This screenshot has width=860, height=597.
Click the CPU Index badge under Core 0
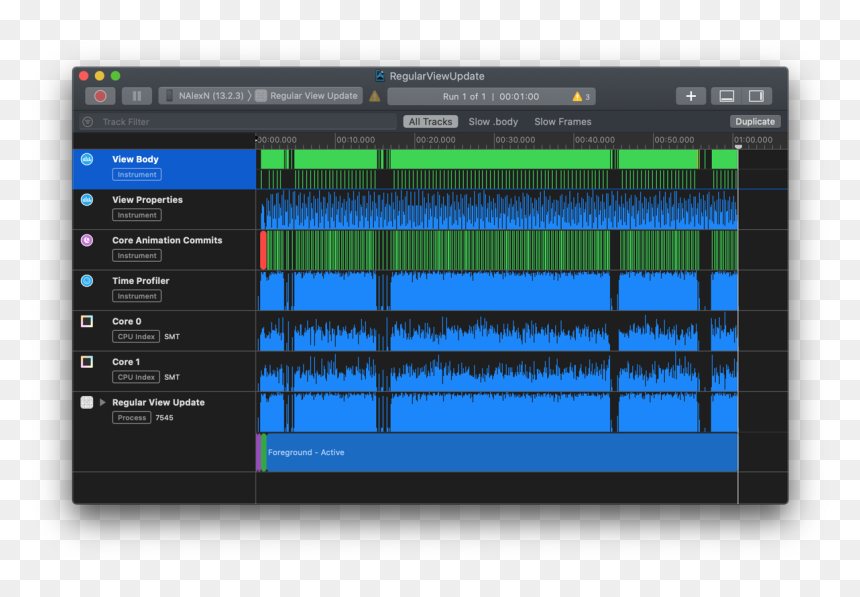coord(136,336)
